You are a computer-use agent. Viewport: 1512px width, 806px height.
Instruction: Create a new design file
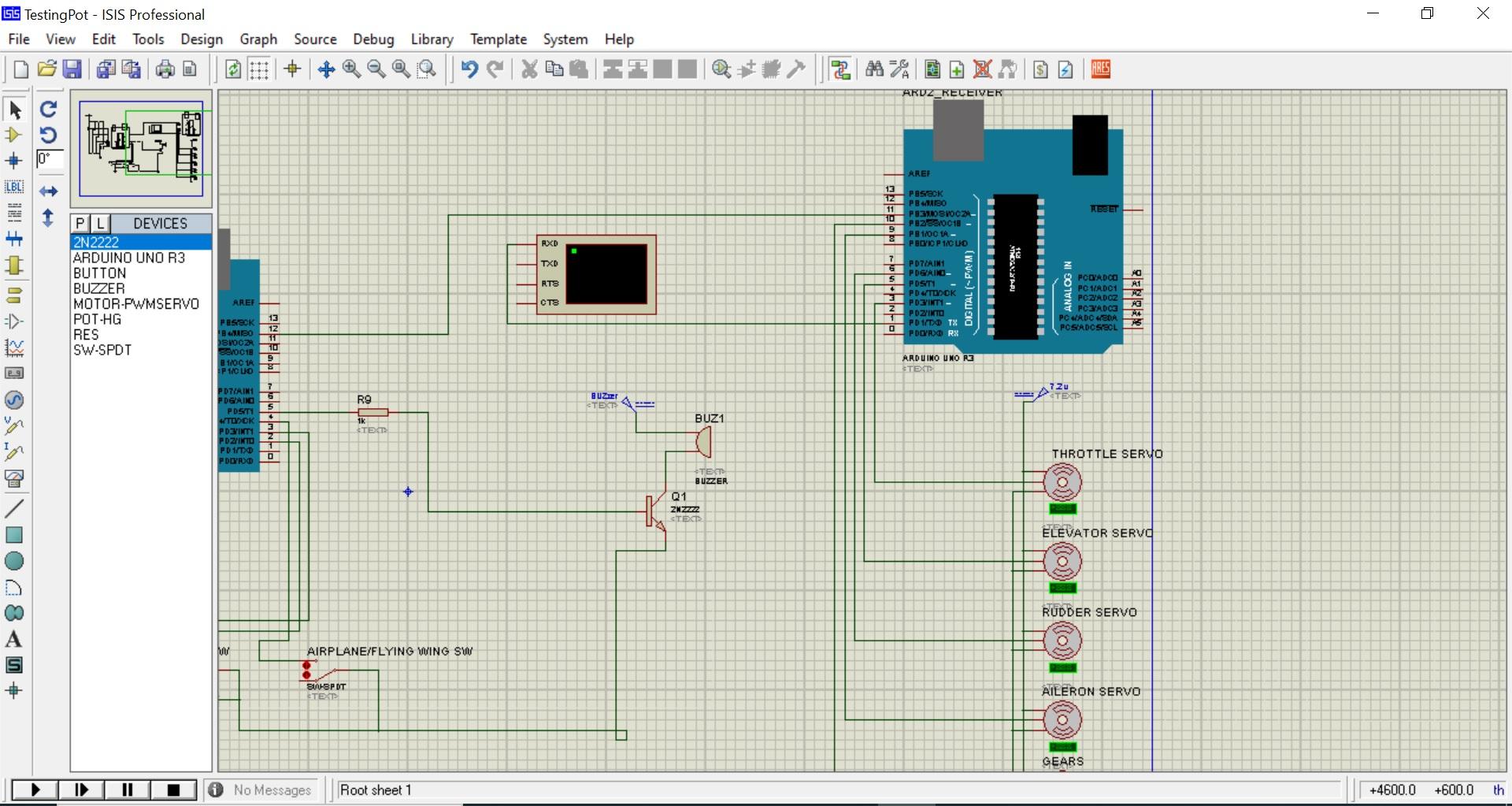(x=21, y=69)
